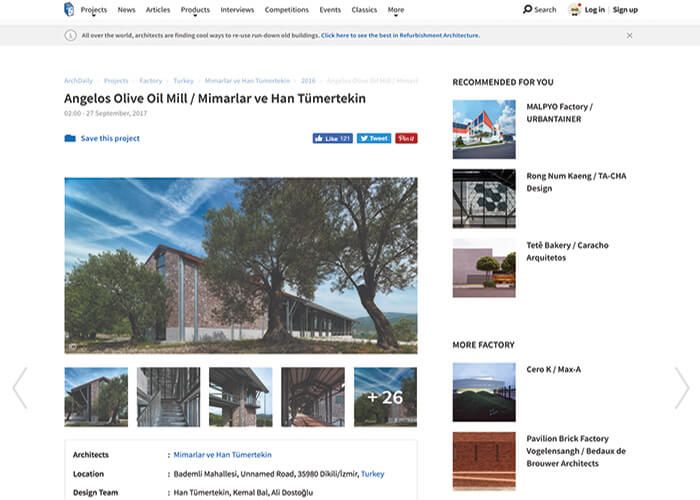
Task: Open the +26 more photos thumbnail
Action: 385,397
